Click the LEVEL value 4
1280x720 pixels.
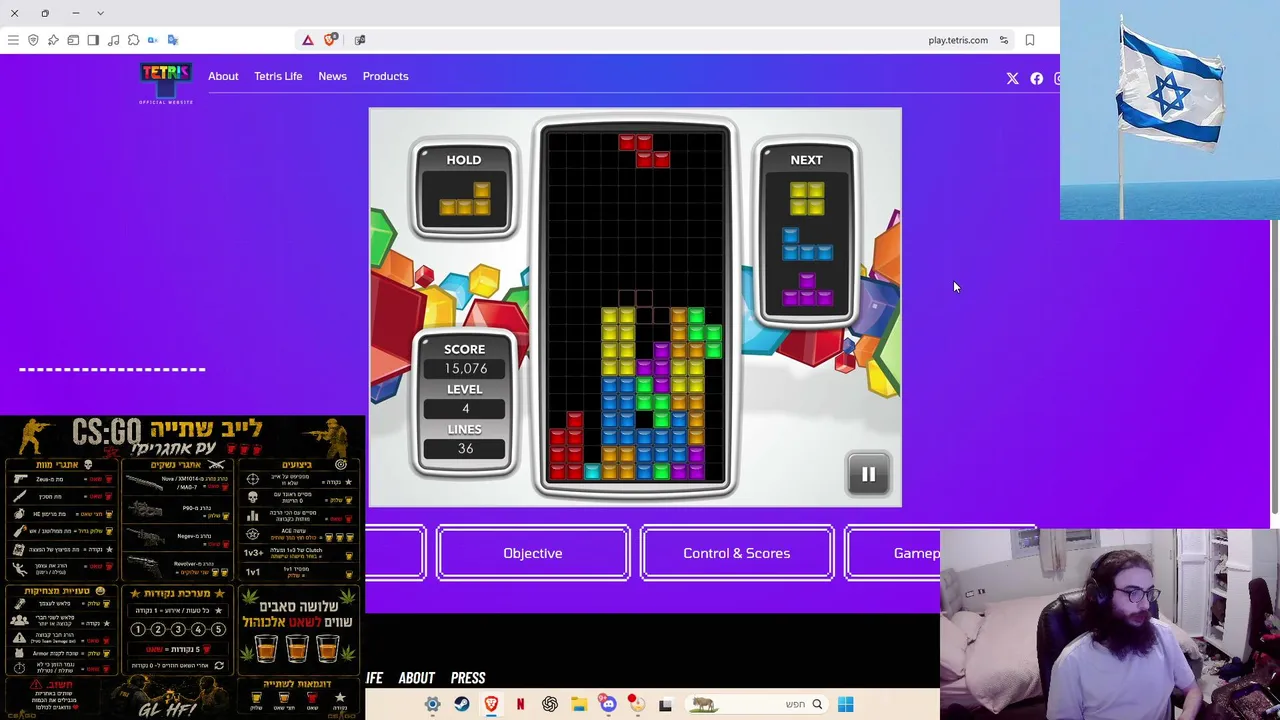pyautogui.click(x=465, y=409)
